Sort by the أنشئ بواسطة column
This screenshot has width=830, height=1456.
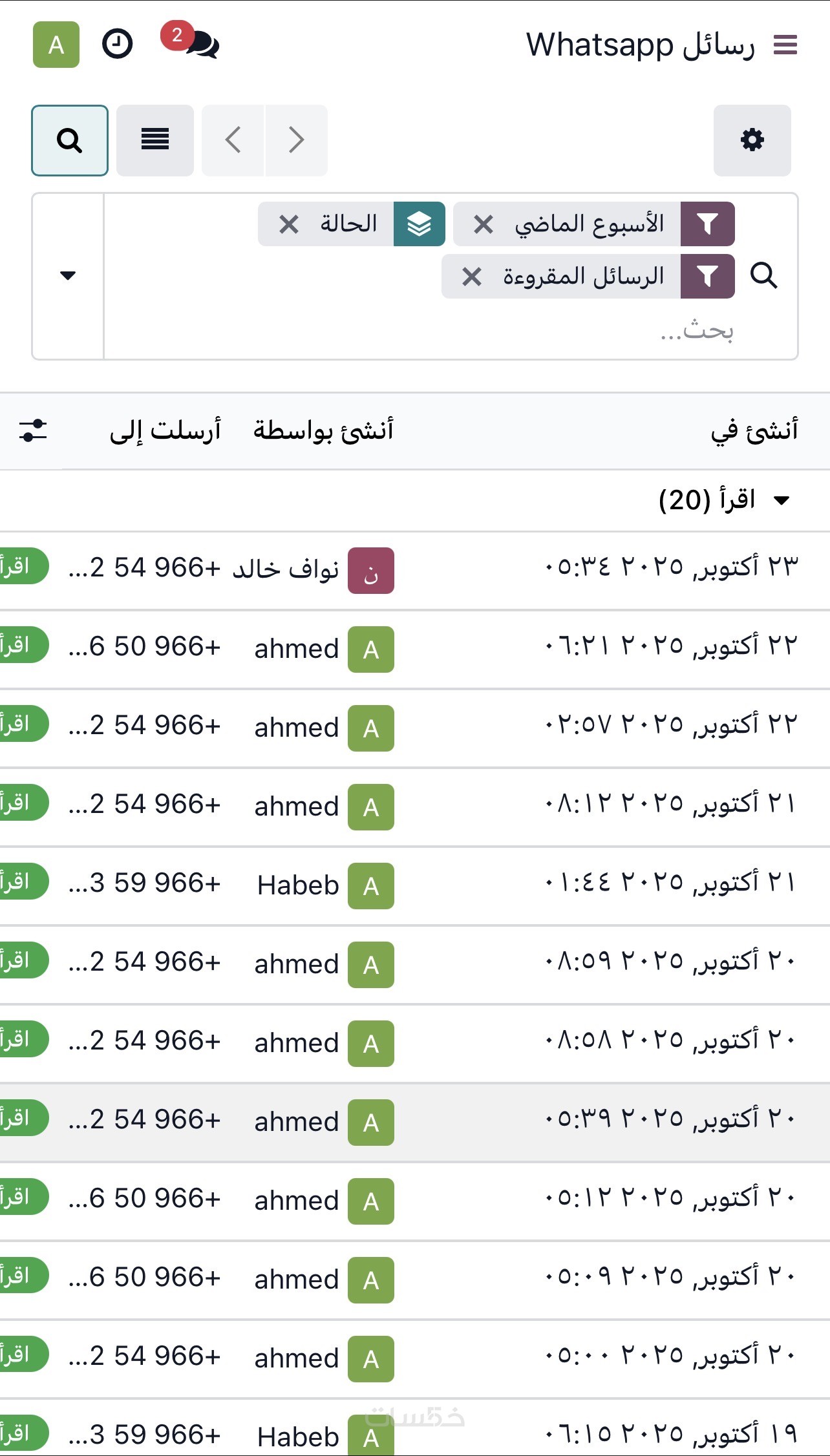click(323, 430)
